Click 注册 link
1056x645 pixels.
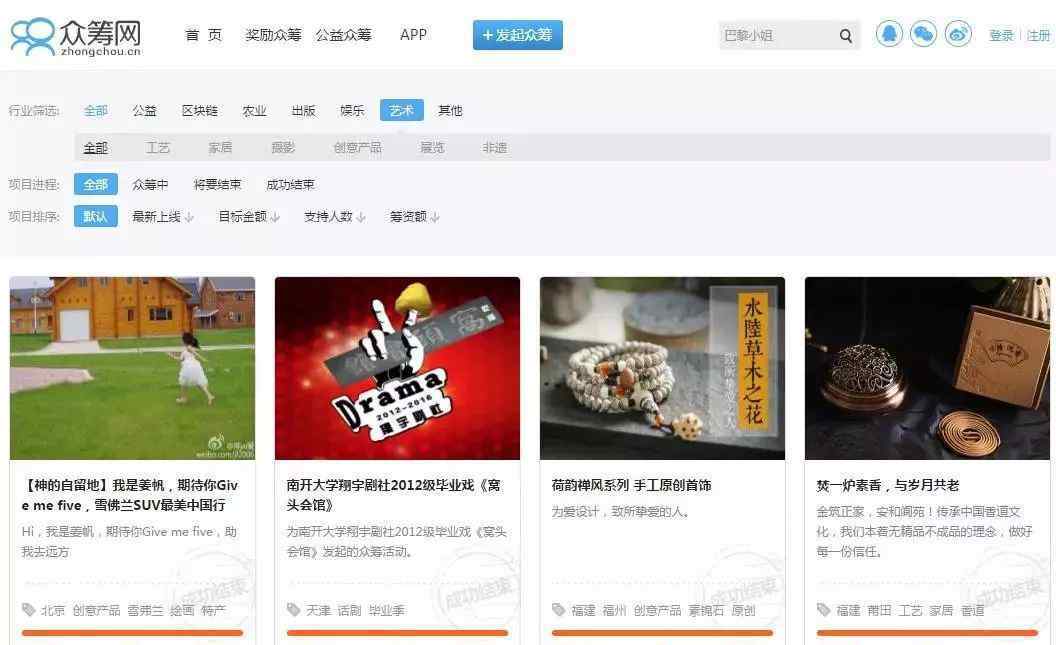coord(1038,36)
